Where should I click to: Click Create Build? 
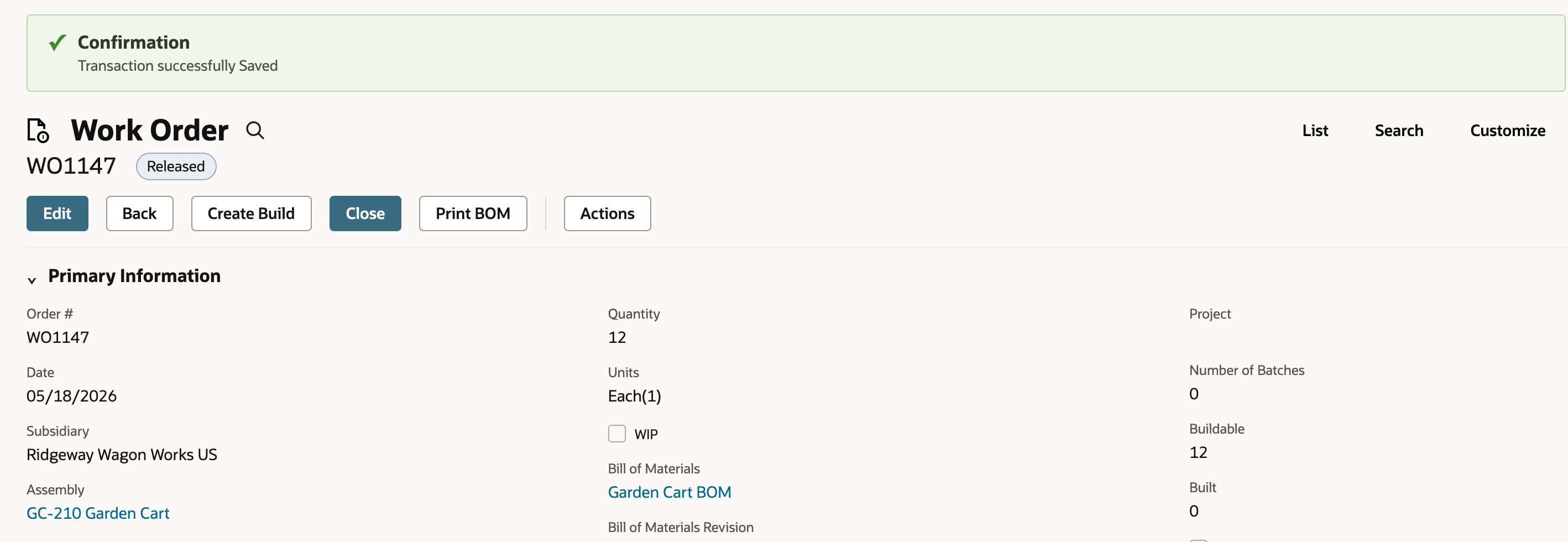[251, 213]
